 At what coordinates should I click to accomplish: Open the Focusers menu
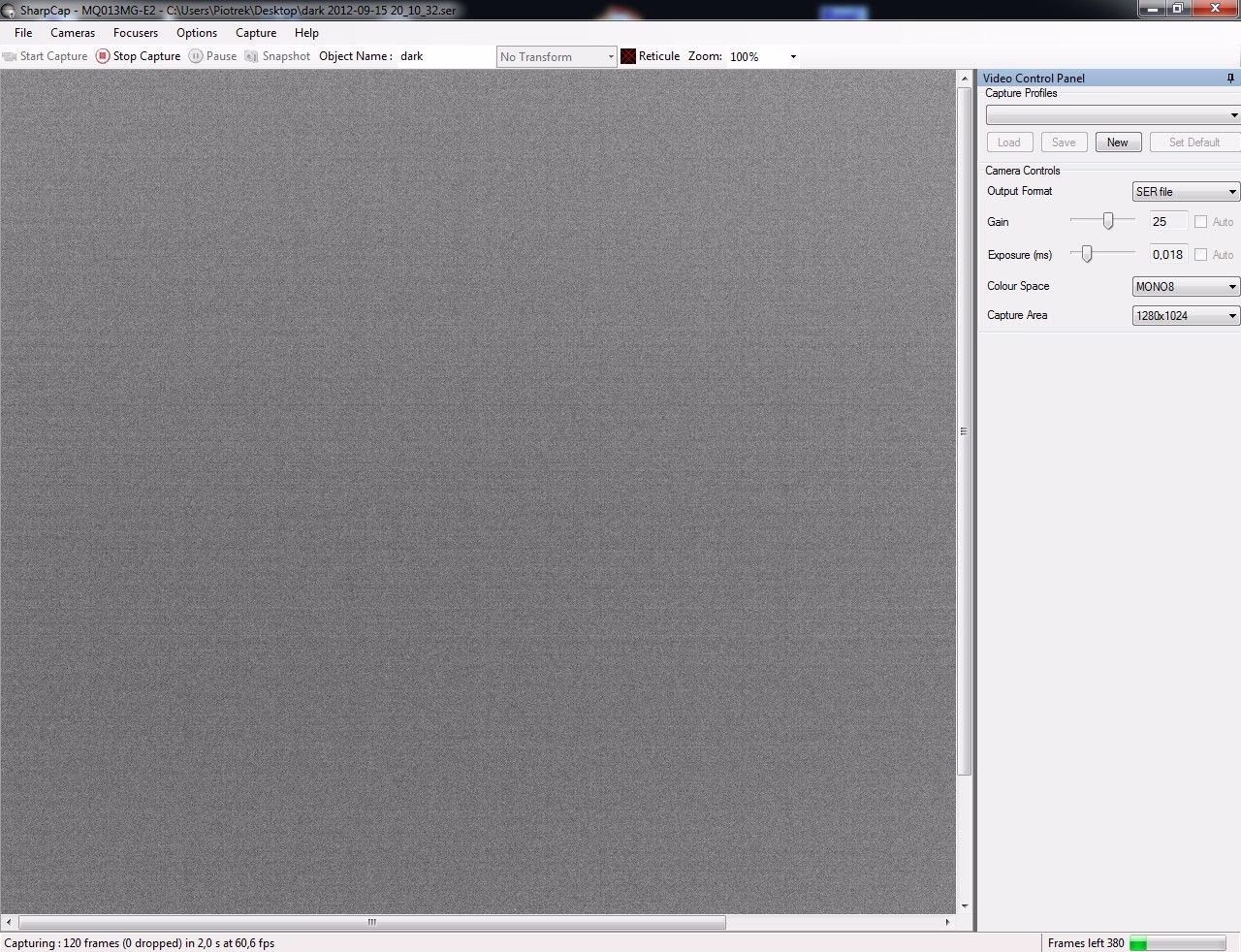click(136, 33)
